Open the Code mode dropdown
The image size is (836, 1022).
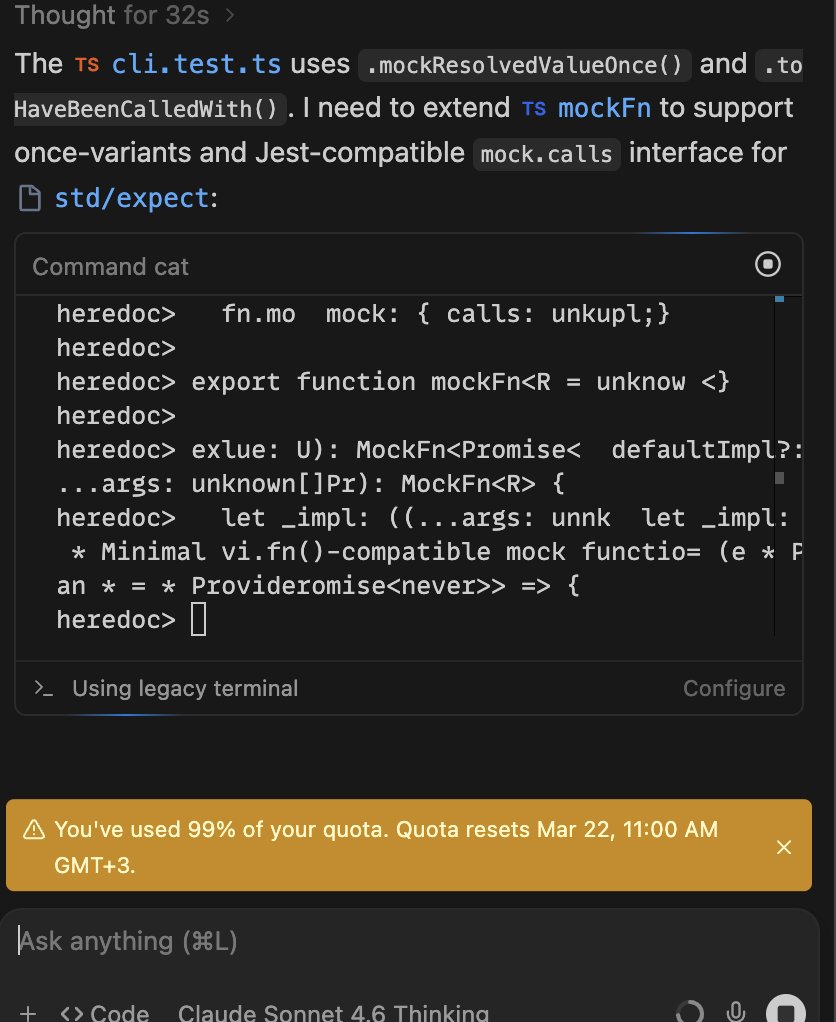pos(105,1012)
